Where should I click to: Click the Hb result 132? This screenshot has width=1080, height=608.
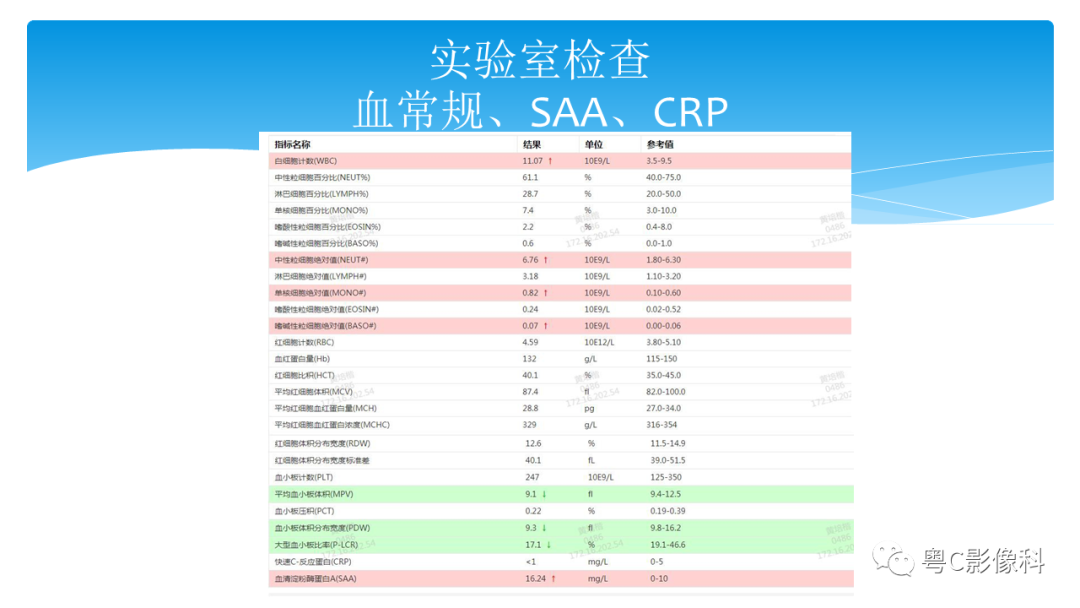tap(529, 359)
